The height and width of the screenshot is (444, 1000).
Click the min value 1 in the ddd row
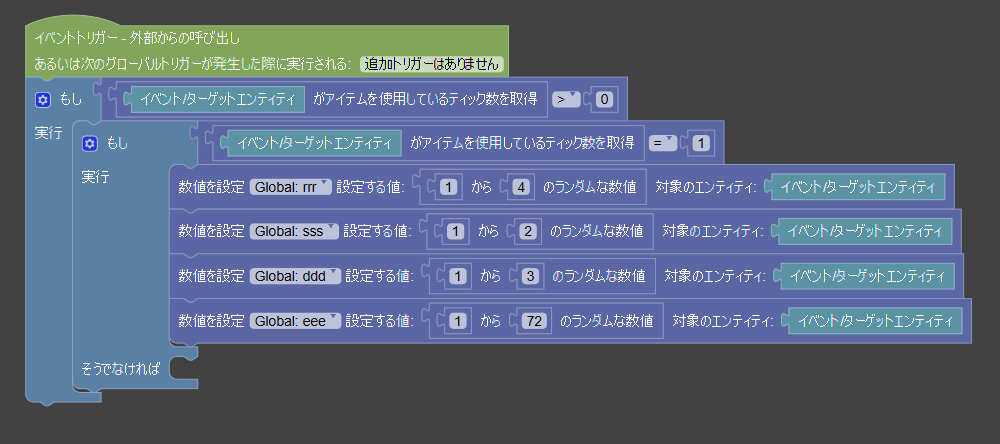[x=458, y=276]
